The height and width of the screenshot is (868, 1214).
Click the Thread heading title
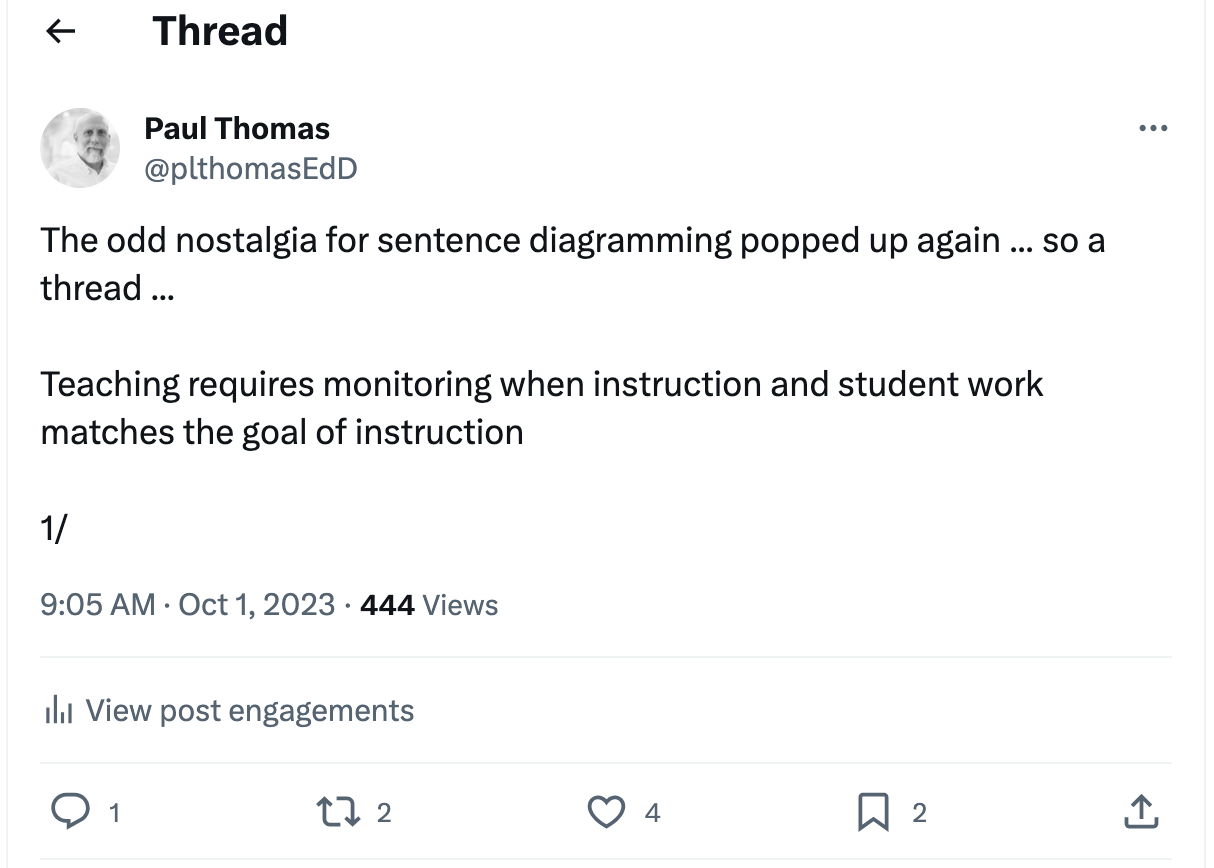(x=220, y=32)
